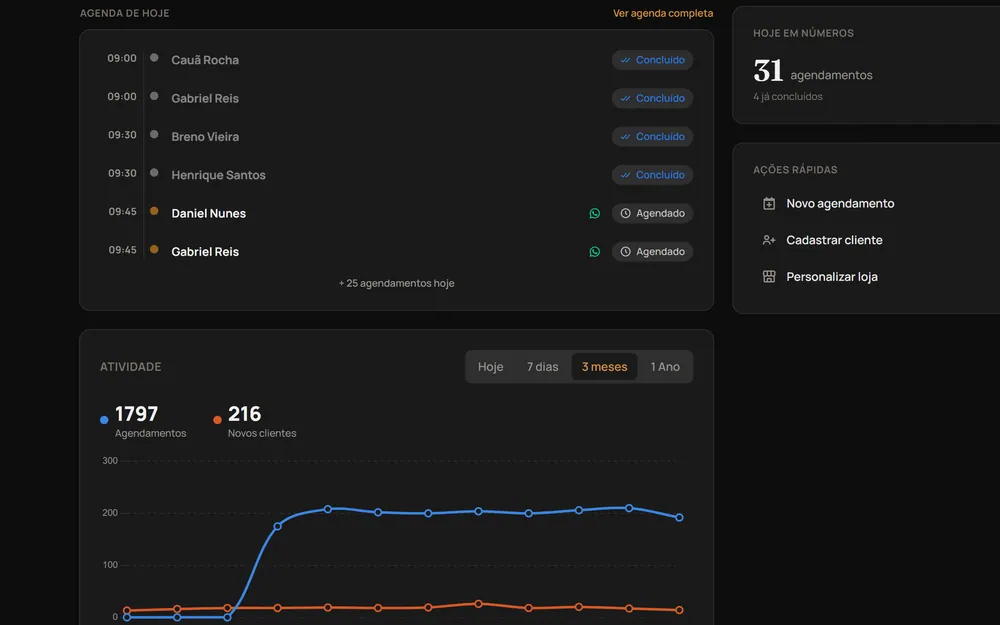Open Gabriel Reis 09:00 appointment name
Viewport: 1000px width, 625px height.
[205, 98]
